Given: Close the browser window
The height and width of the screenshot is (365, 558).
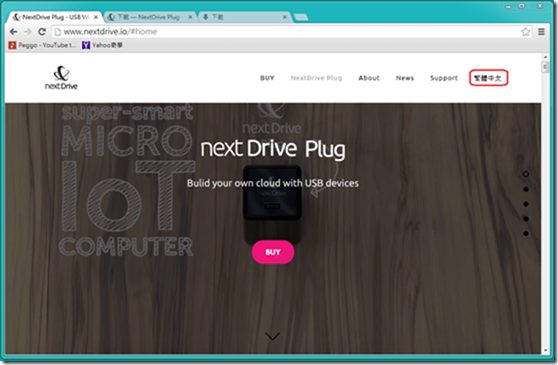Looking at the screenshot, I should (x=540, y=6).
